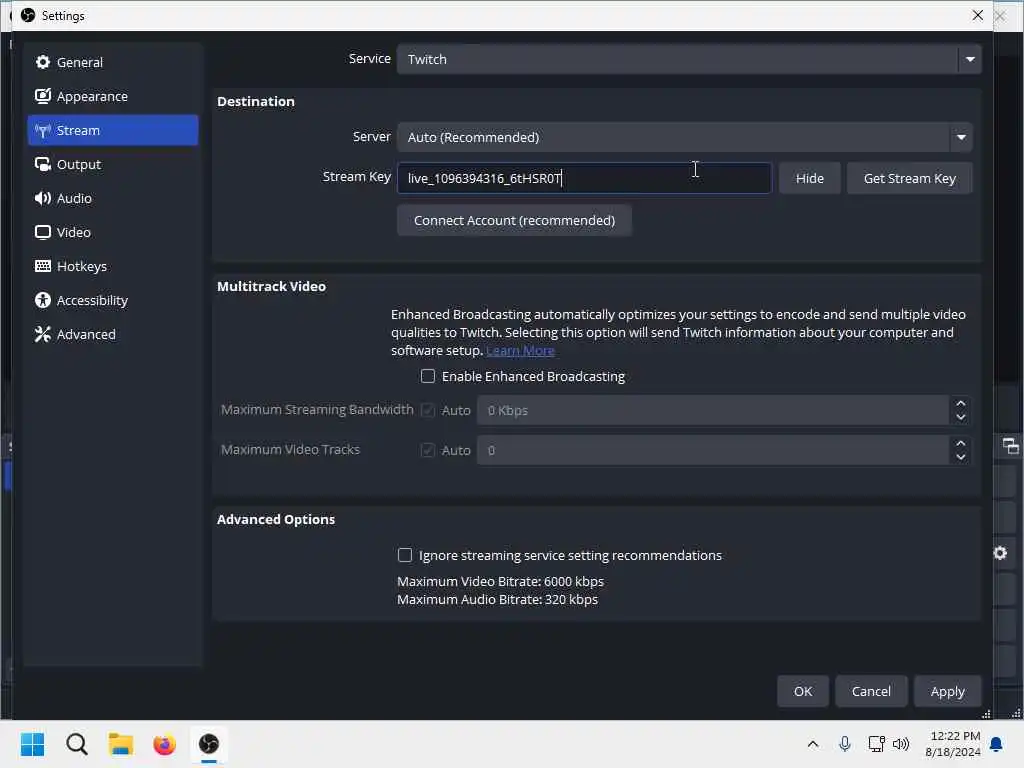
Task: Open the Windows Start menu
Action: (33, 744)
